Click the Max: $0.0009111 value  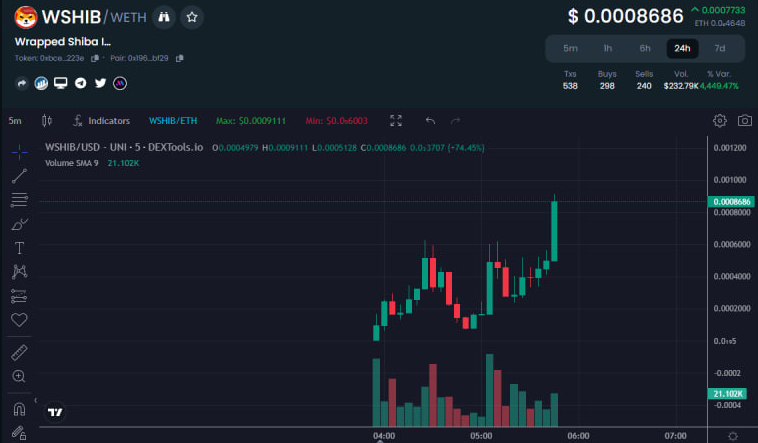point(250,121)
